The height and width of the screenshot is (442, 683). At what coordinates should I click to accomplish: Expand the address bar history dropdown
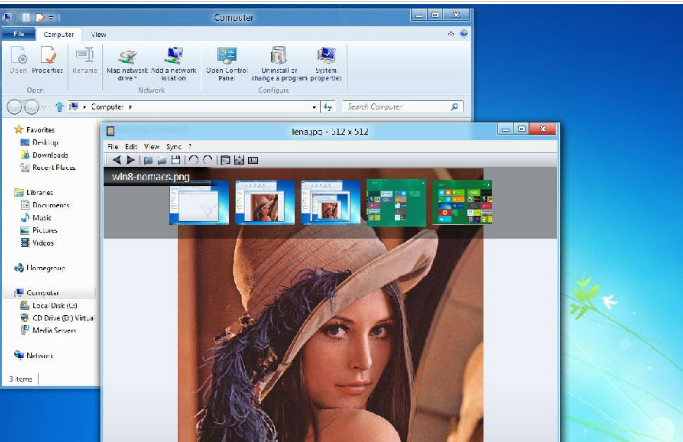[314, 106]
